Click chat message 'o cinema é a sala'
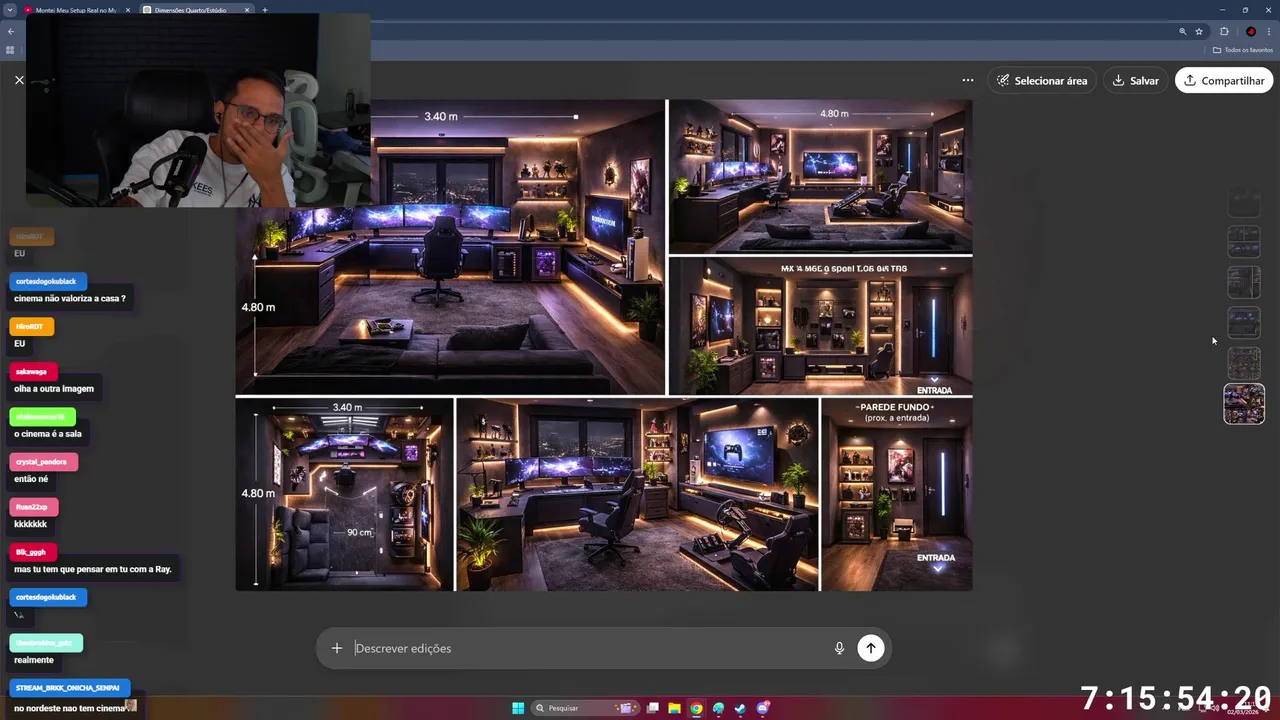1280x720 pixels. [48, 434]
